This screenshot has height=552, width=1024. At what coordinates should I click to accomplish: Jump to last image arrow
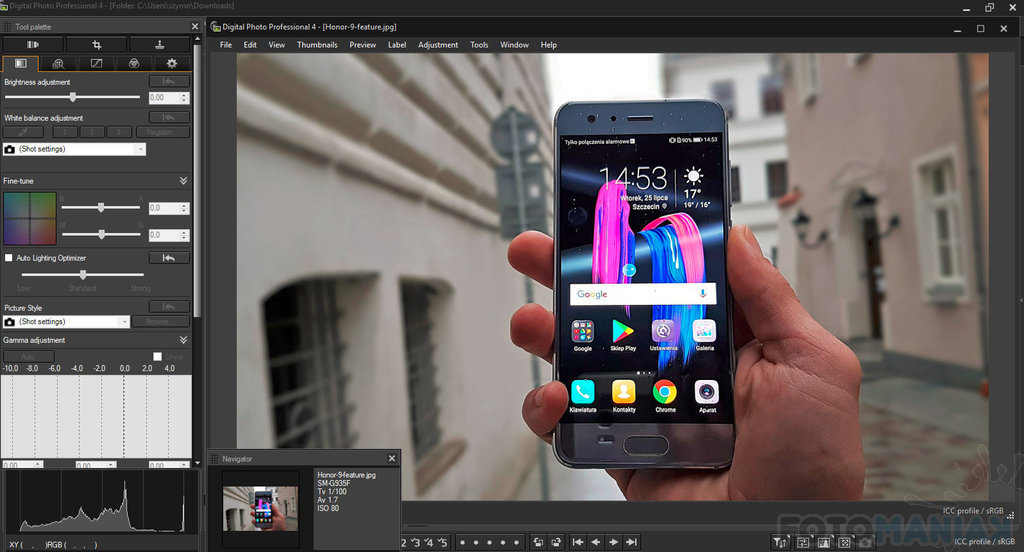632,542
